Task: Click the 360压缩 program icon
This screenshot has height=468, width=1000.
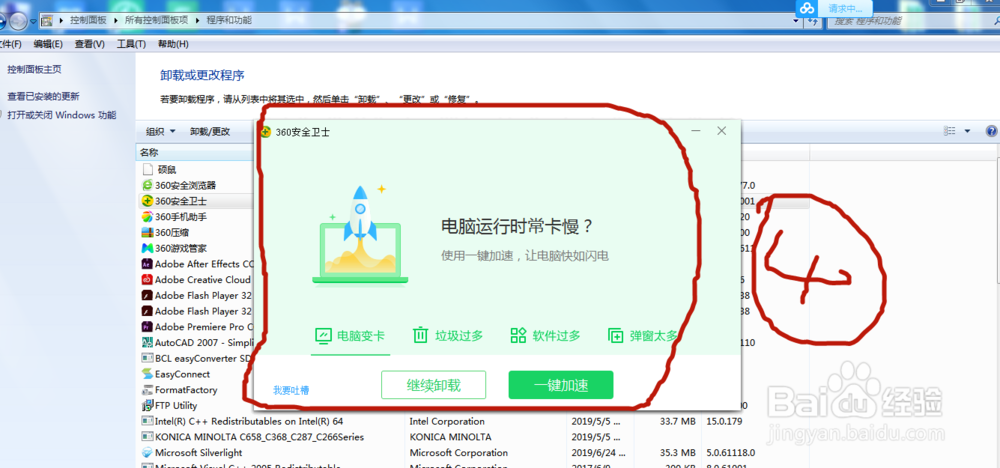Action: click(147, 233)
